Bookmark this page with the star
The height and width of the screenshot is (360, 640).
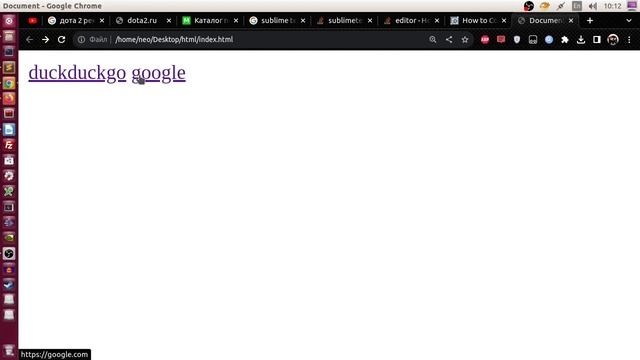pyautogui.click(x=465, y=40)
